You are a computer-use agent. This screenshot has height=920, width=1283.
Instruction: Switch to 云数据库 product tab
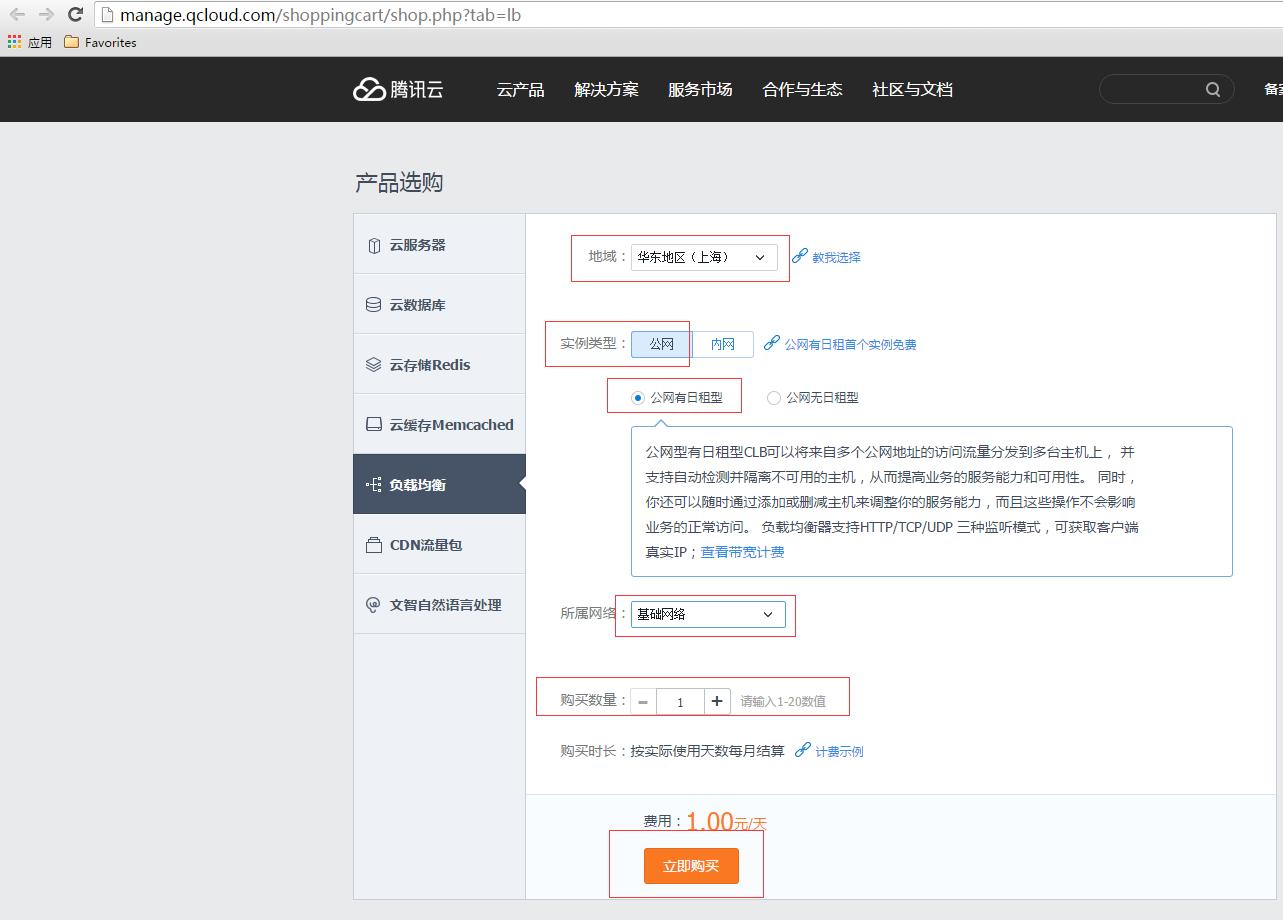(439, 304)
